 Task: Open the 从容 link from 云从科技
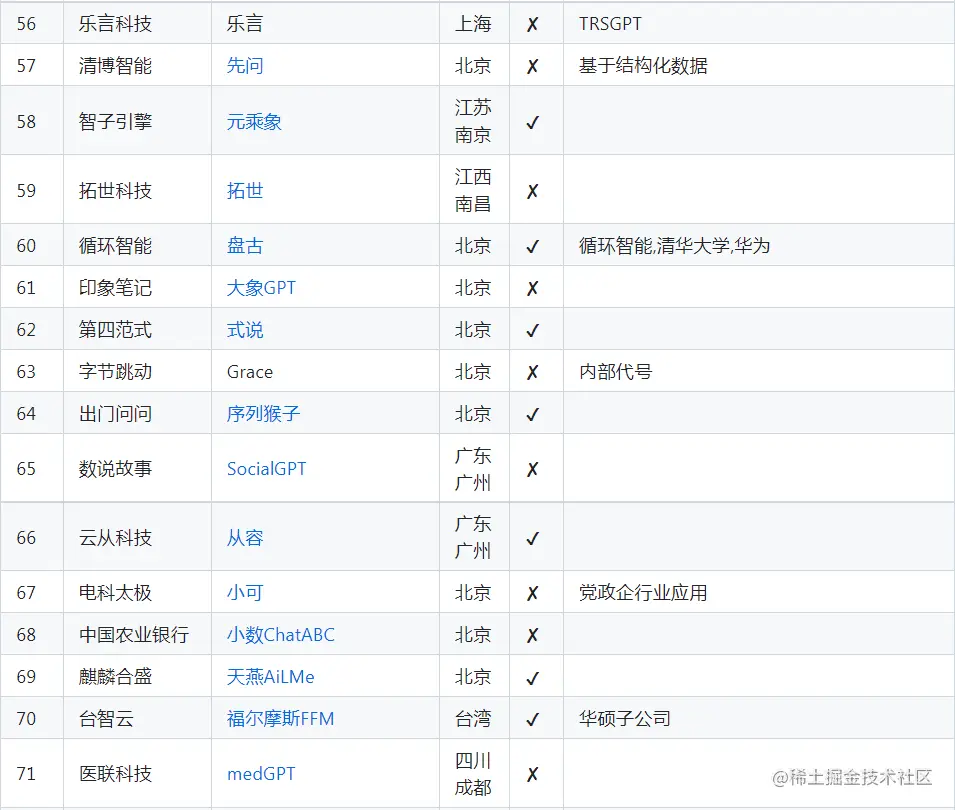[245, 537]
